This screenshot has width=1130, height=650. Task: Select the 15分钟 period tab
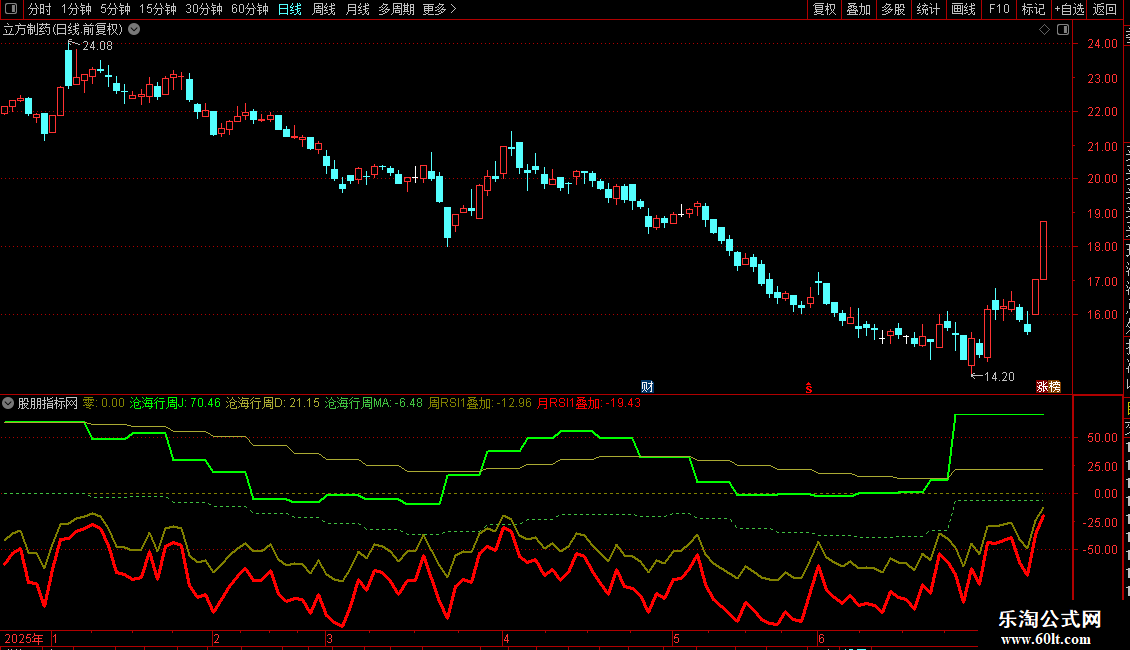[157, 9]
